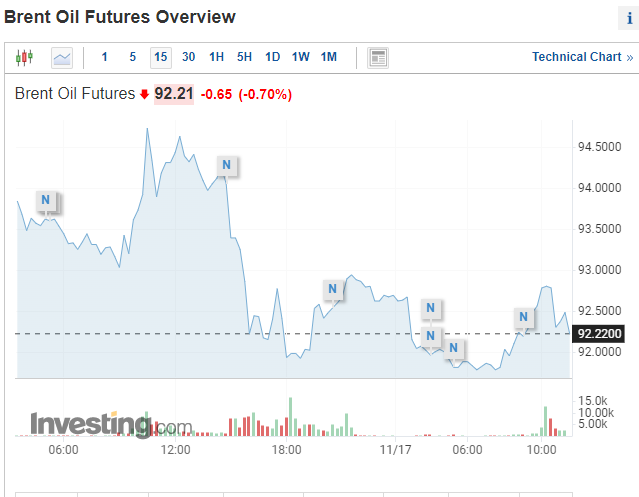Click lower of the two stacked news markers
This screenshot has width=639, height=497.
pyautogui.click(x=431, y=335)
